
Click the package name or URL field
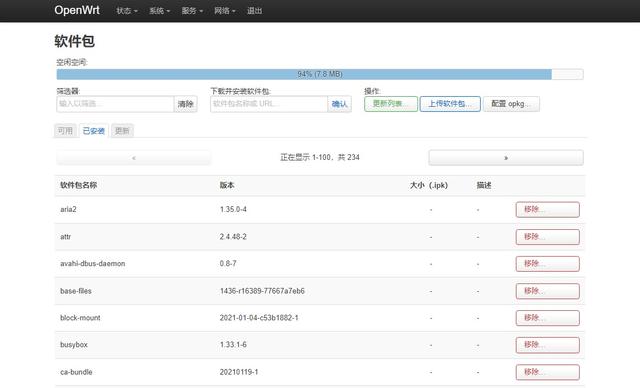[269, 104]
